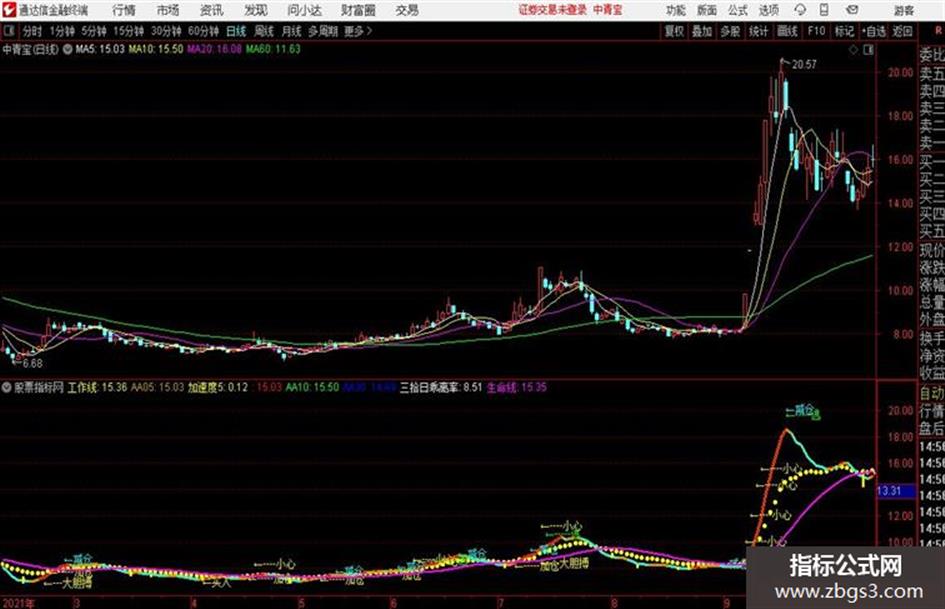
Task: Switch to 5分钟 chart period
Action: click(x=94, y=31)
